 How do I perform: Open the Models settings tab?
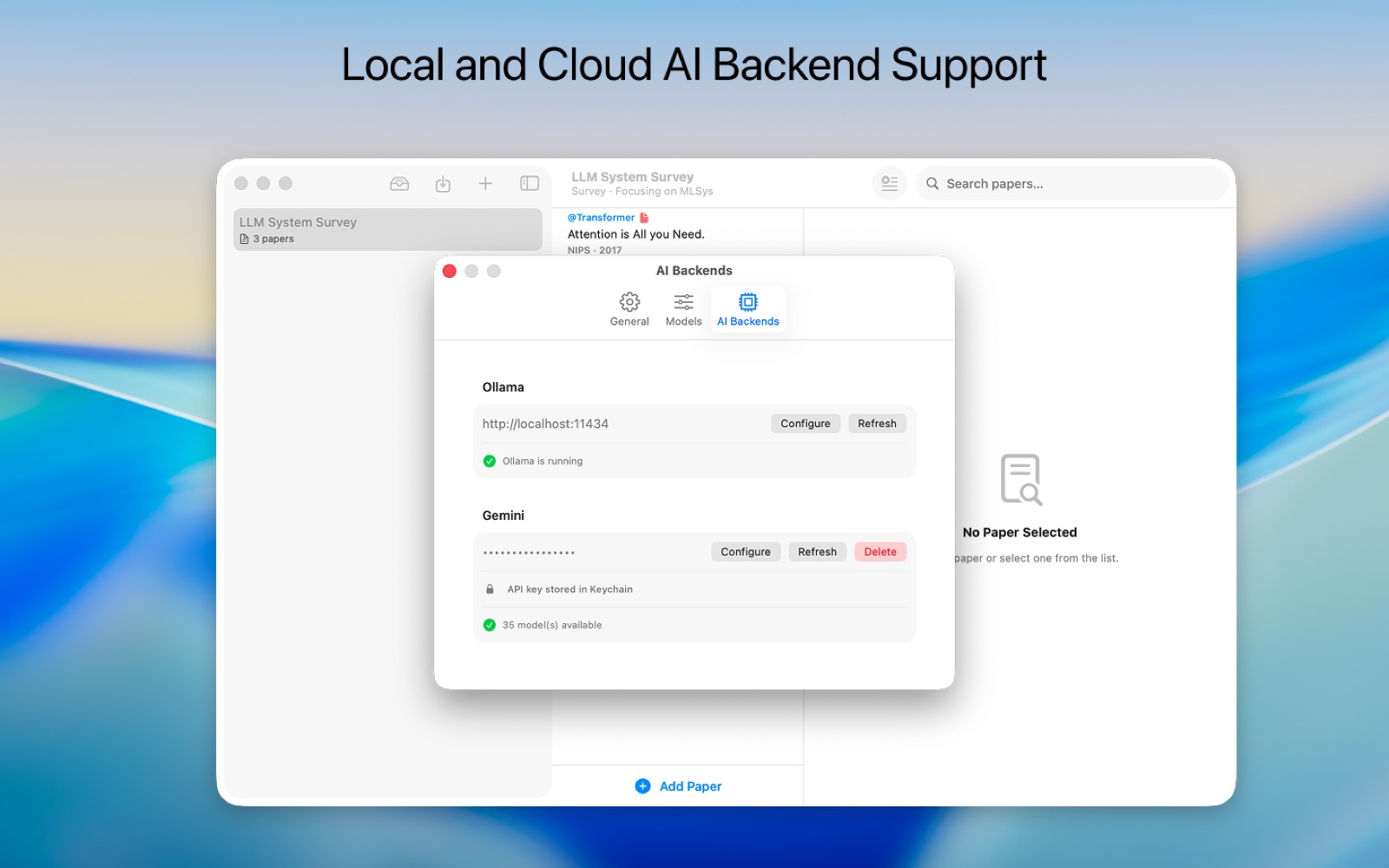point(684,310)
